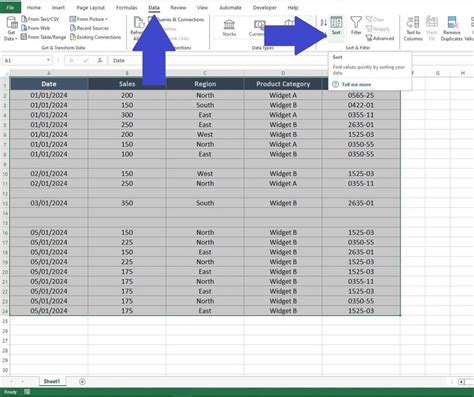
Task: Click the Sort A to Z icon
Action: [x=323, y=23]
